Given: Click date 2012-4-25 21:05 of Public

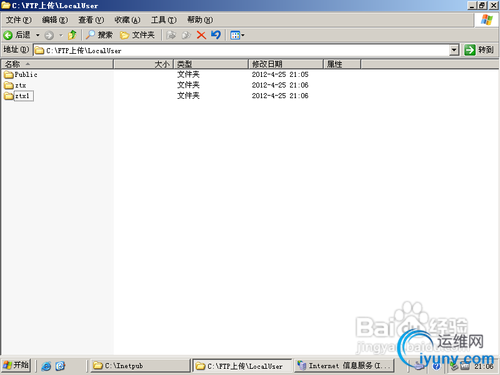Looking at the screenshot, I should click(280, 75).
